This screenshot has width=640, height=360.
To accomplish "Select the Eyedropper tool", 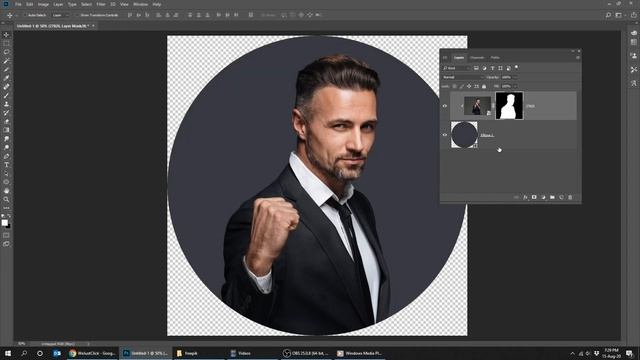I will (x=6, y=78).
